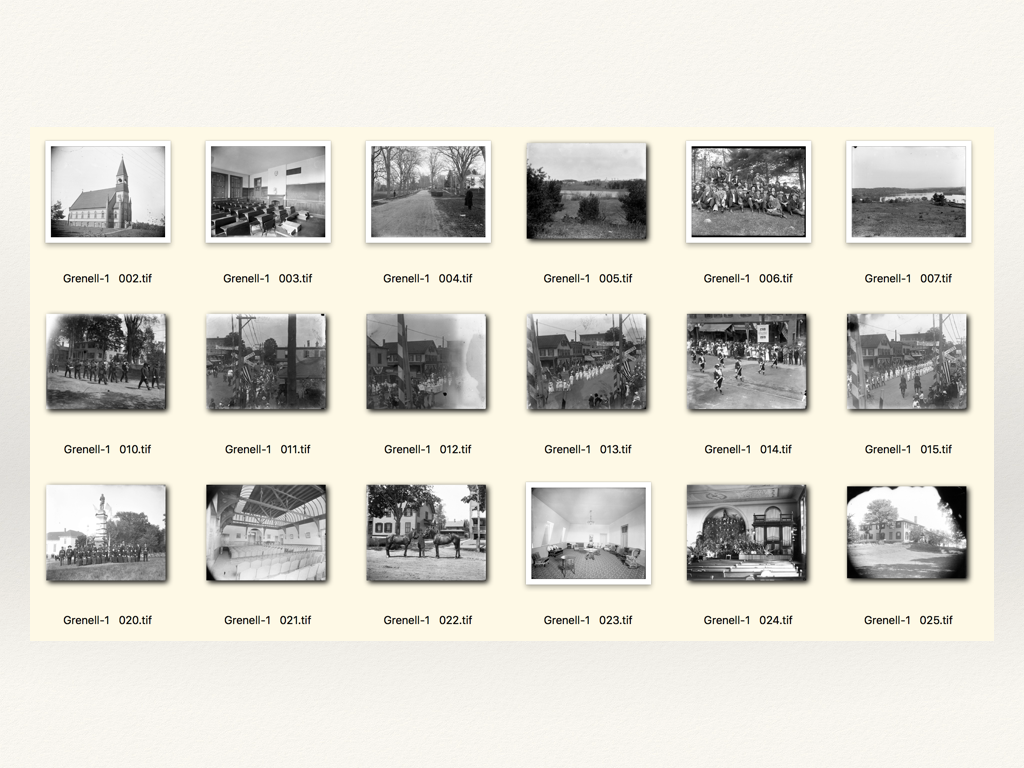
Task: Select the street procession thumbnail 014
Action: pos(746,362)
